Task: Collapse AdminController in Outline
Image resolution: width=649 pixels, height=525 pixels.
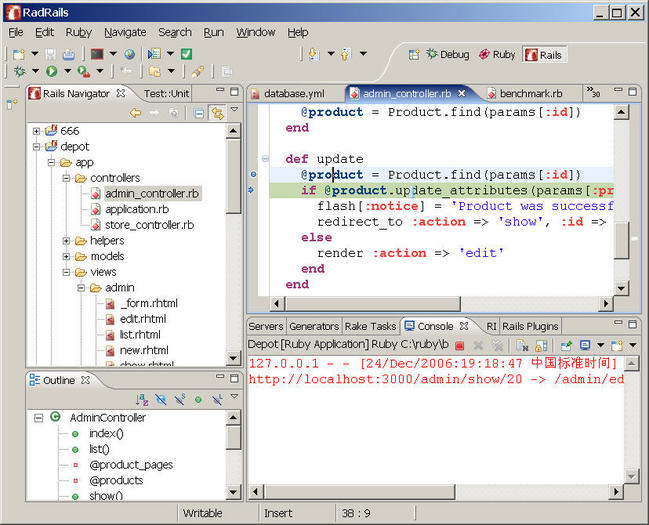Action: pos(38,417)
